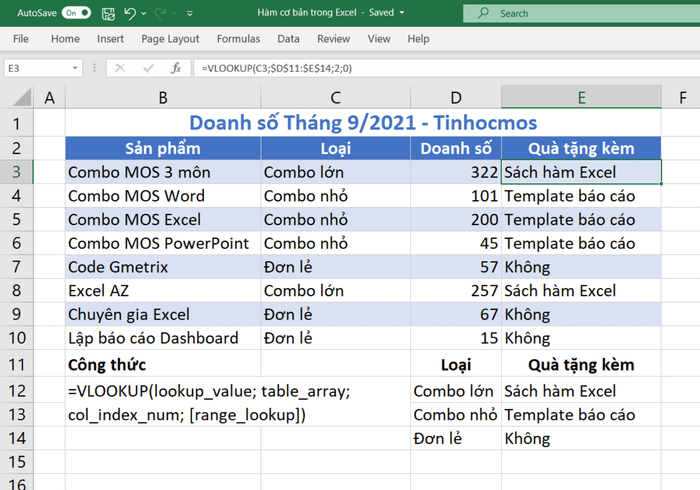The image size is (700, 490).
Task: Click the Redo arrow icon
Action: [160, 13]
